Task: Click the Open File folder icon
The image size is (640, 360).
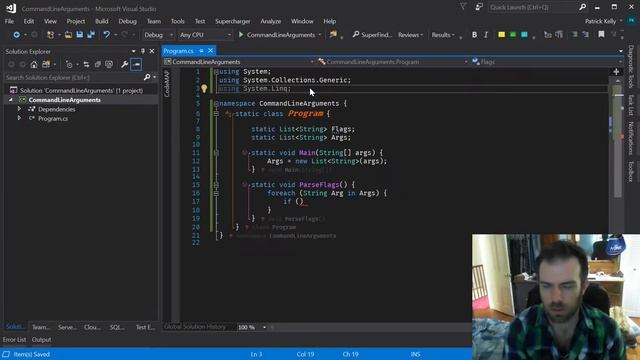Action: (68, 35)
